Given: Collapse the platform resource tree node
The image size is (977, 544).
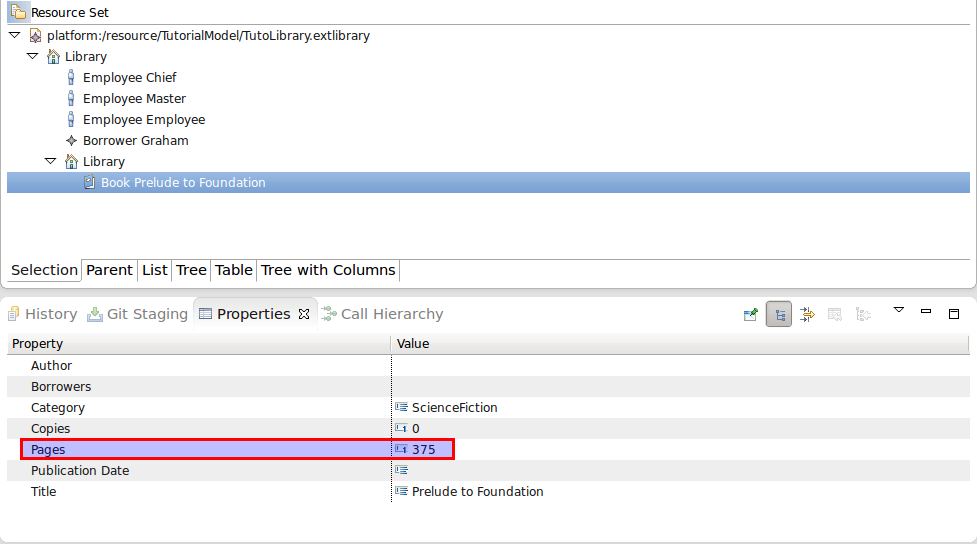Looking at the screenshot, I should pyautogui.click(x=14, y=35).
